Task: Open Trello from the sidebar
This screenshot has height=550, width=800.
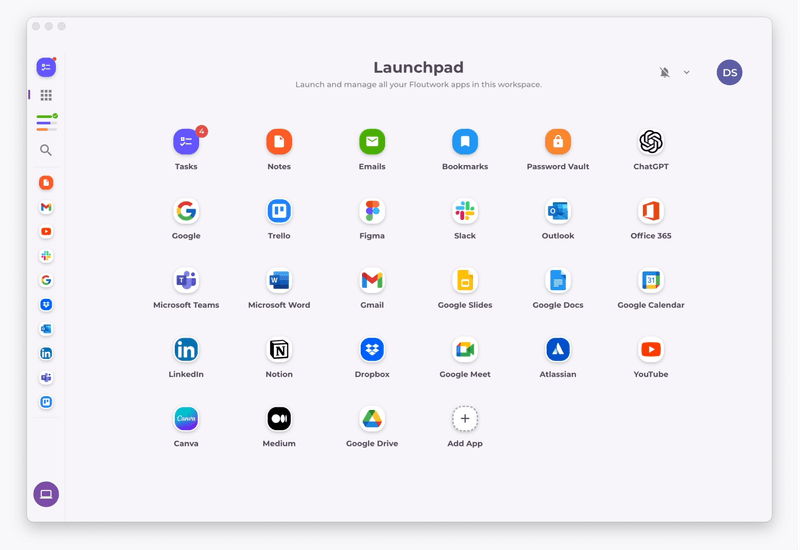Action: (x=46, y=402)
